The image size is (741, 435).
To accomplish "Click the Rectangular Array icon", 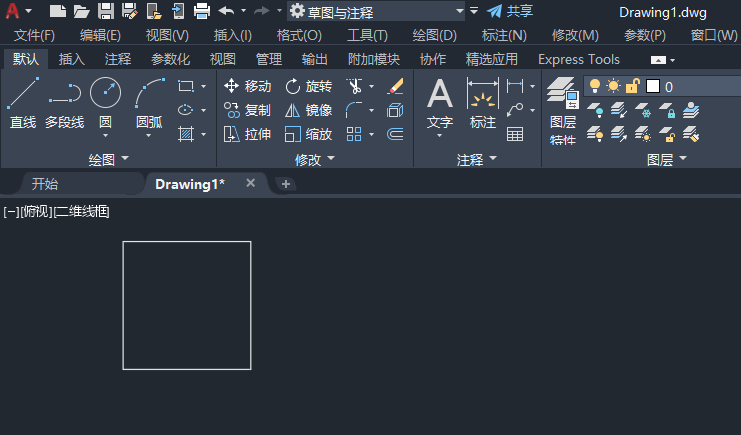I will (354, 134).
